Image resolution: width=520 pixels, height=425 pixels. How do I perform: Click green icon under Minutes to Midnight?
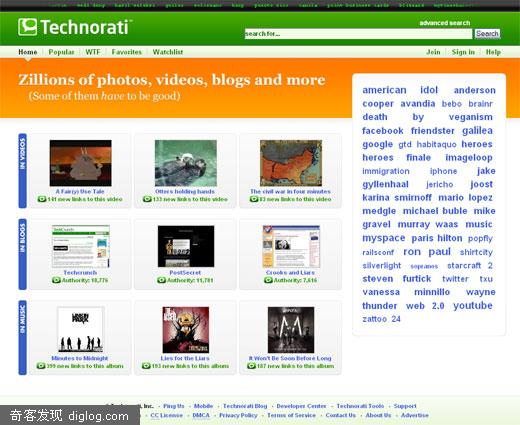click(41, 366)
